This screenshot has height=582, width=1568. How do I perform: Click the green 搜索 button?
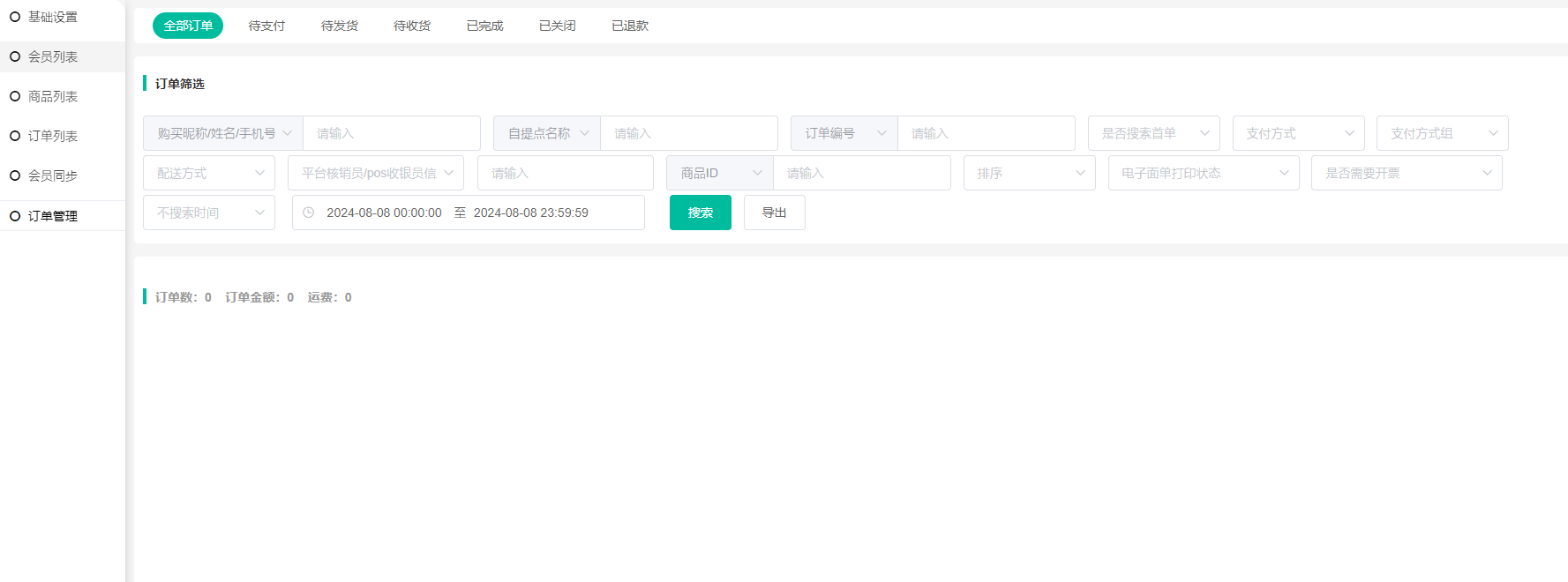click(x=700, y=213)
